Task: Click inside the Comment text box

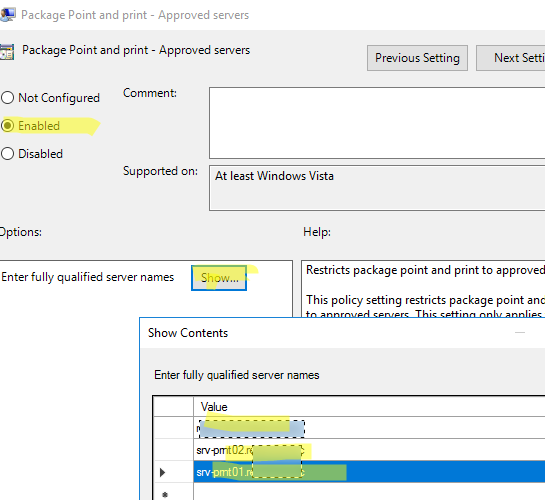Action: 377,123
